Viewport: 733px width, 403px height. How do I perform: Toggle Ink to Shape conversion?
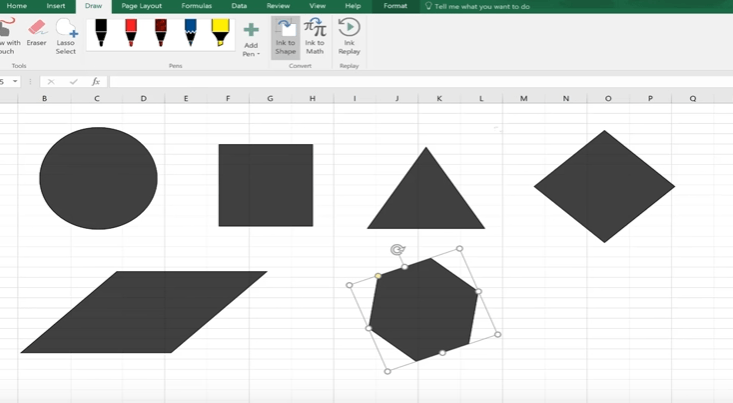pos(285,36)
